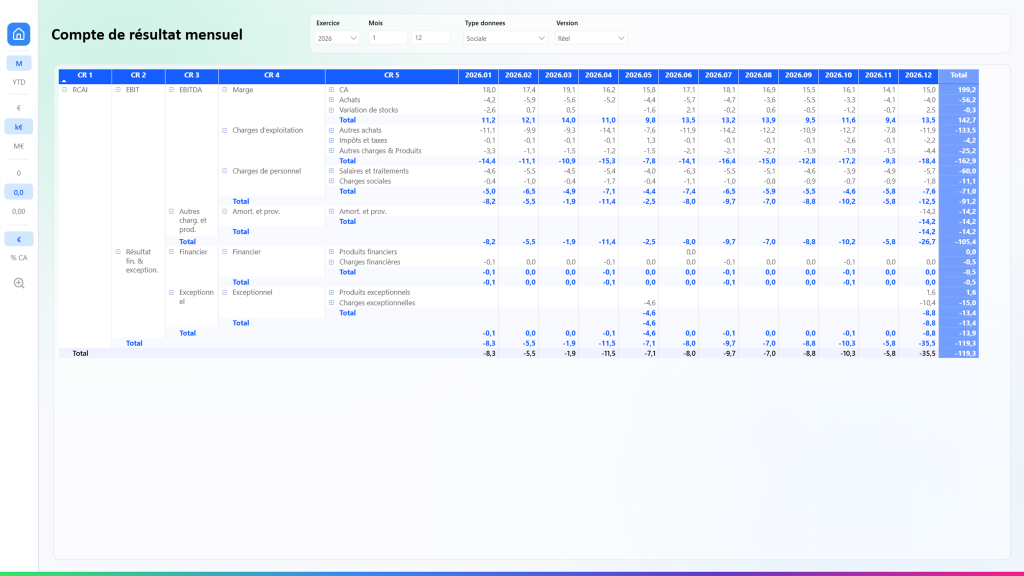Sort by CR 1 column header
Screen dimensions: 1024x576
85,75
